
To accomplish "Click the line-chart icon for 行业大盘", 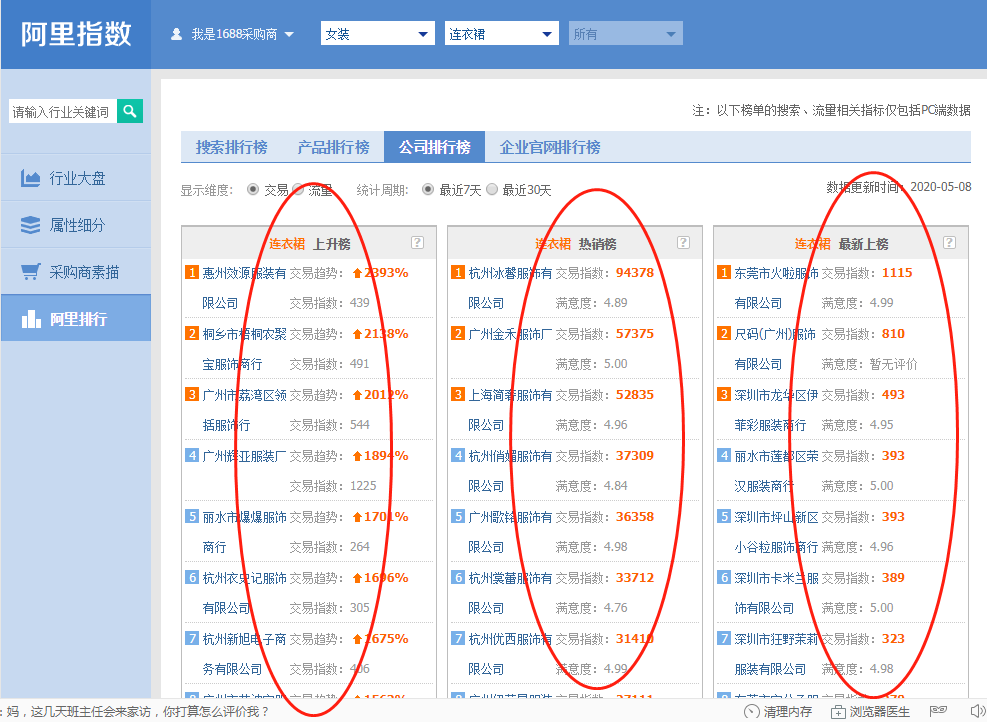I will [30, 178].
